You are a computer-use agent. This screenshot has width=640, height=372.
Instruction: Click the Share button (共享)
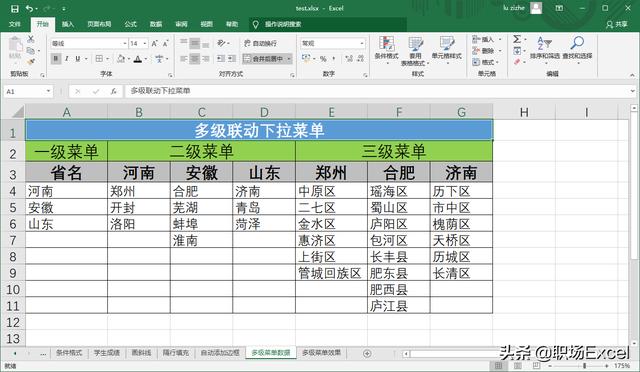click(617, 25)
